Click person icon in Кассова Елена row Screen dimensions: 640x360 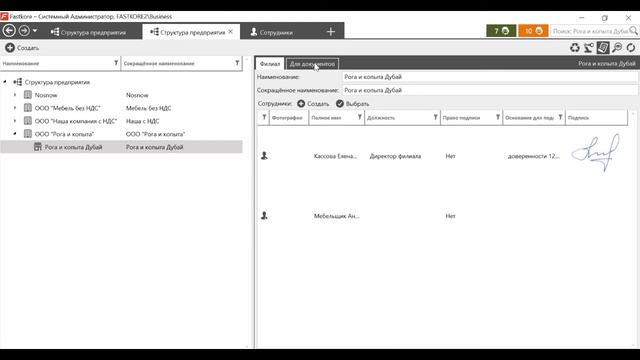tap(264, 156)
